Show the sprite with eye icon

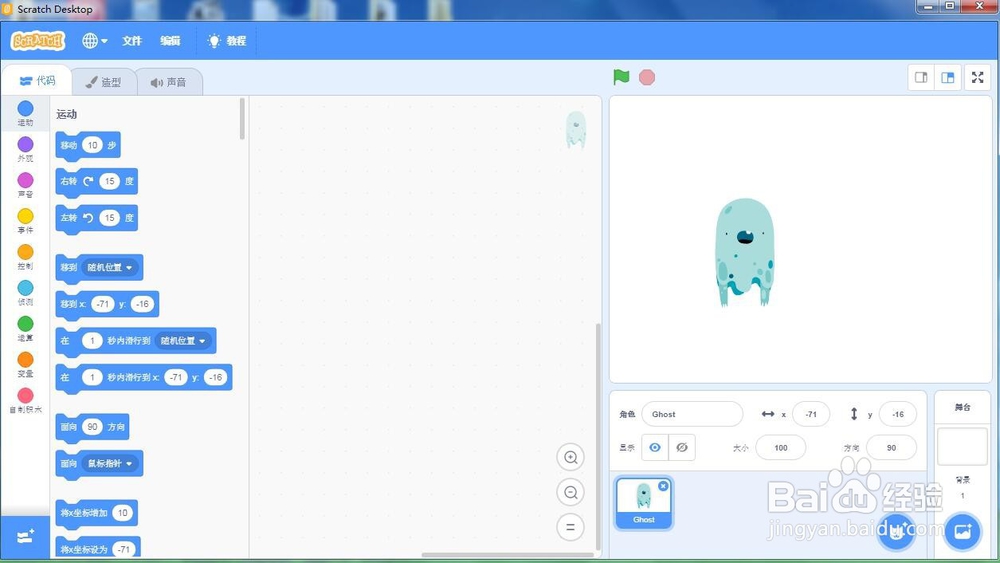[655, 448]
